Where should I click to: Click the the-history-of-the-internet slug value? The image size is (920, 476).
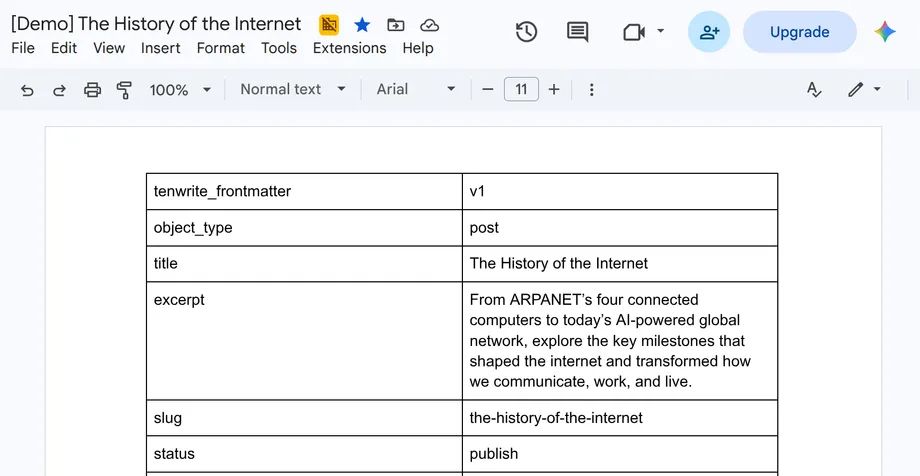click(x=556, y=418)
